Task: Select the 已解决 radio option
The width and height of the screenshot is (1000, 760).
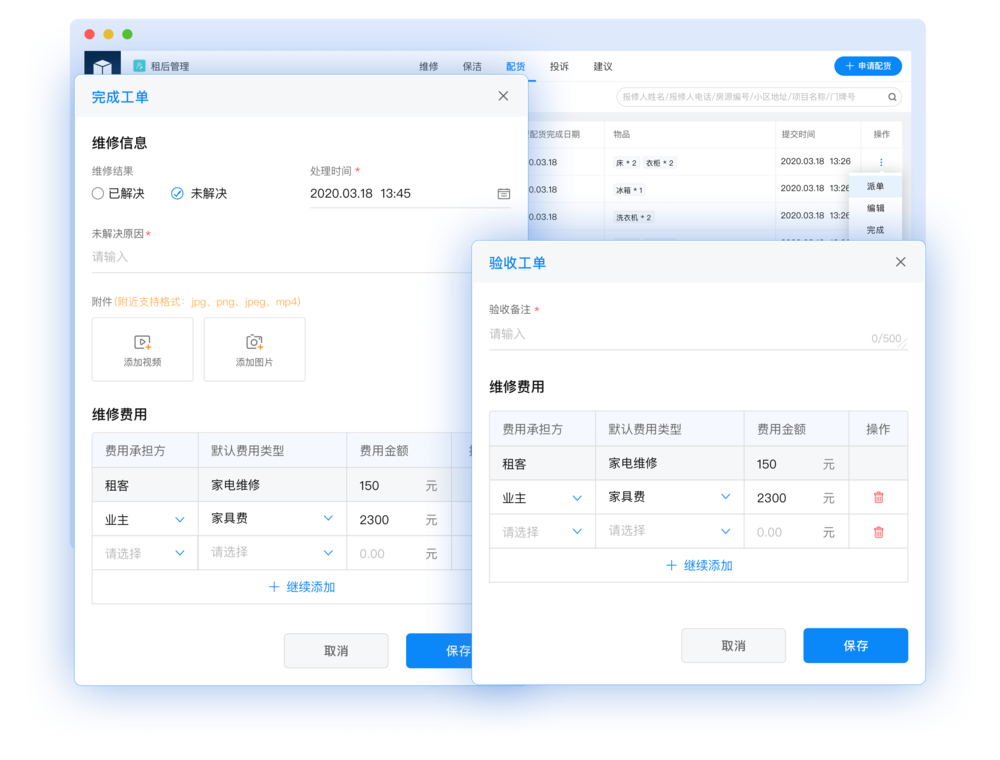Action: click(118, 193)
